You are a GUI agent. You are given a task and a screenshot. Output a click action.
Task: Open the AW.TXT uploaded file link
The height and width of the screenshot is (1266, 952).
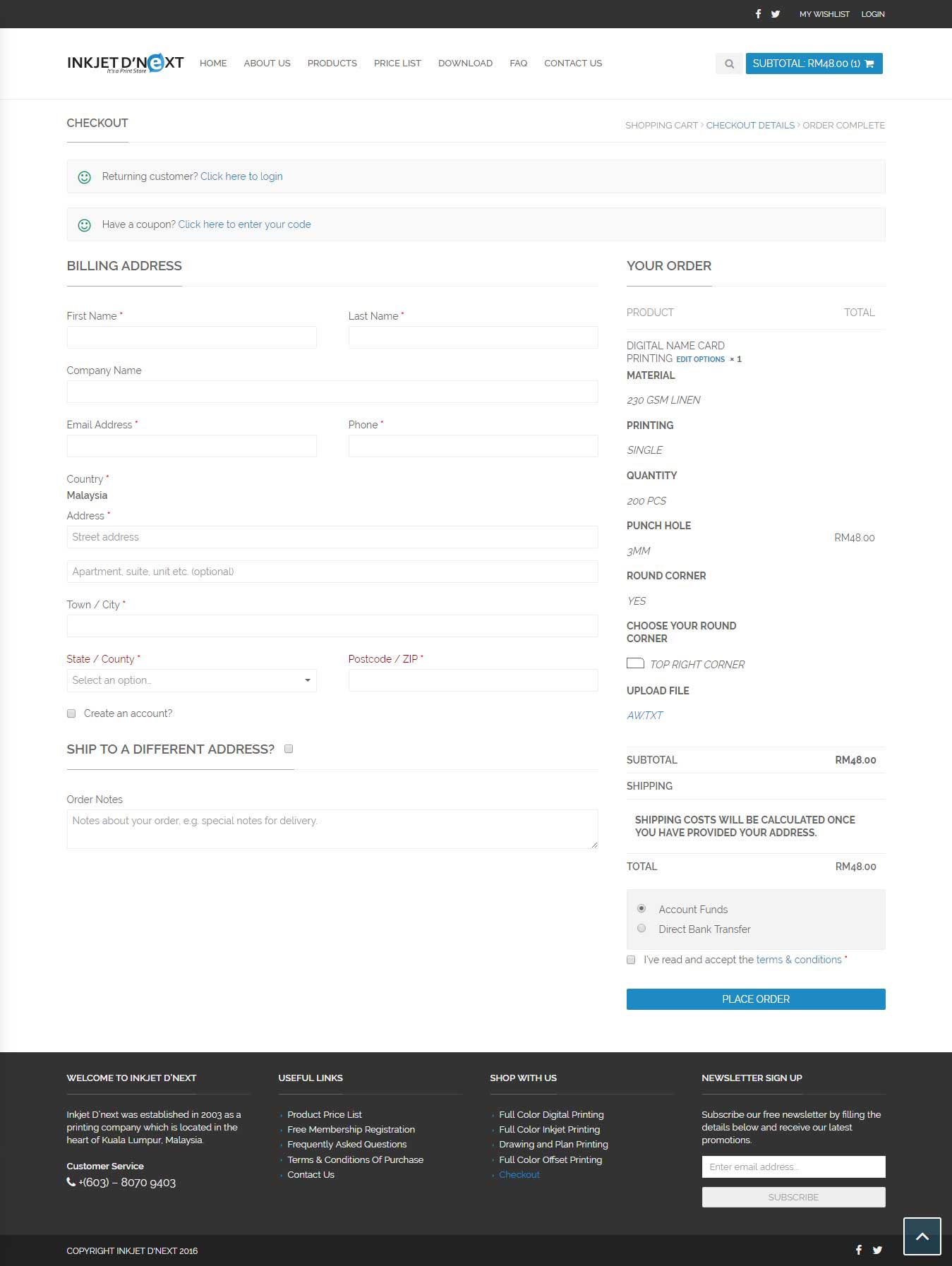coord(644,715)
